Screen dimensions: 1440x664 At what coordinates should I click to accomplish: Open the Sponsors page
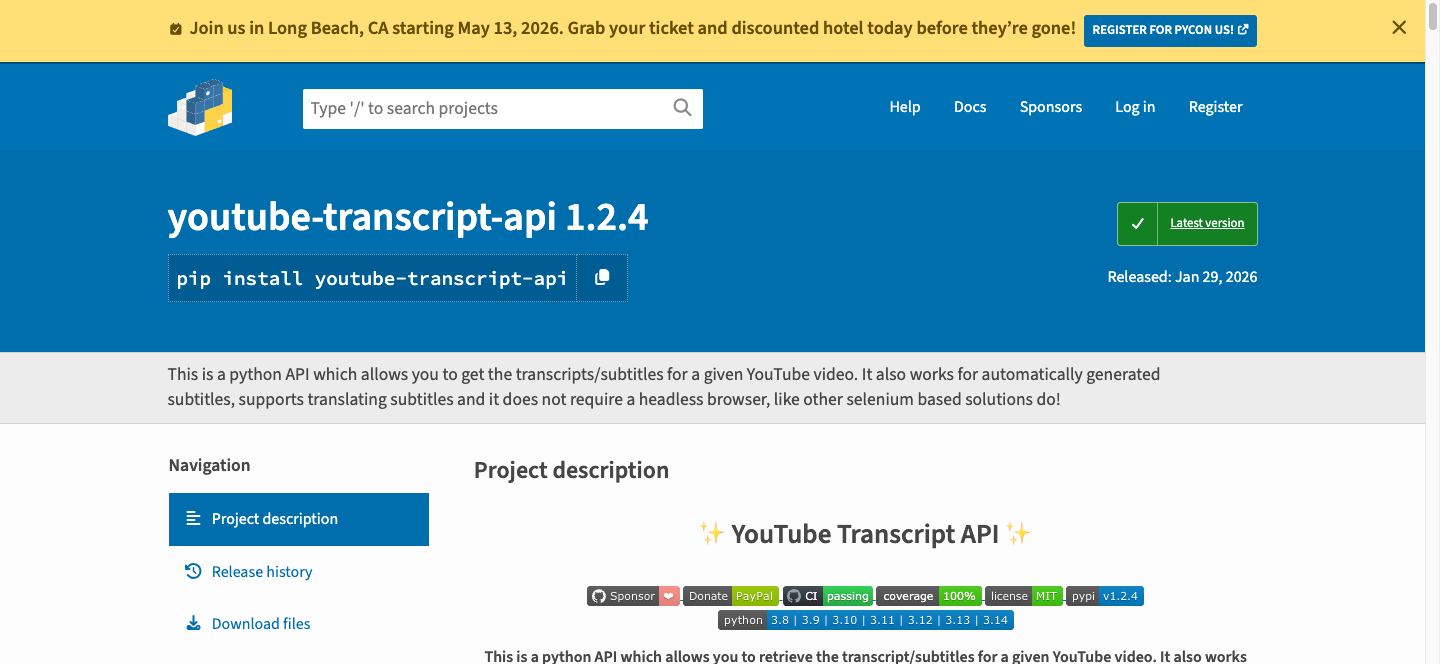coord(1051,107)
